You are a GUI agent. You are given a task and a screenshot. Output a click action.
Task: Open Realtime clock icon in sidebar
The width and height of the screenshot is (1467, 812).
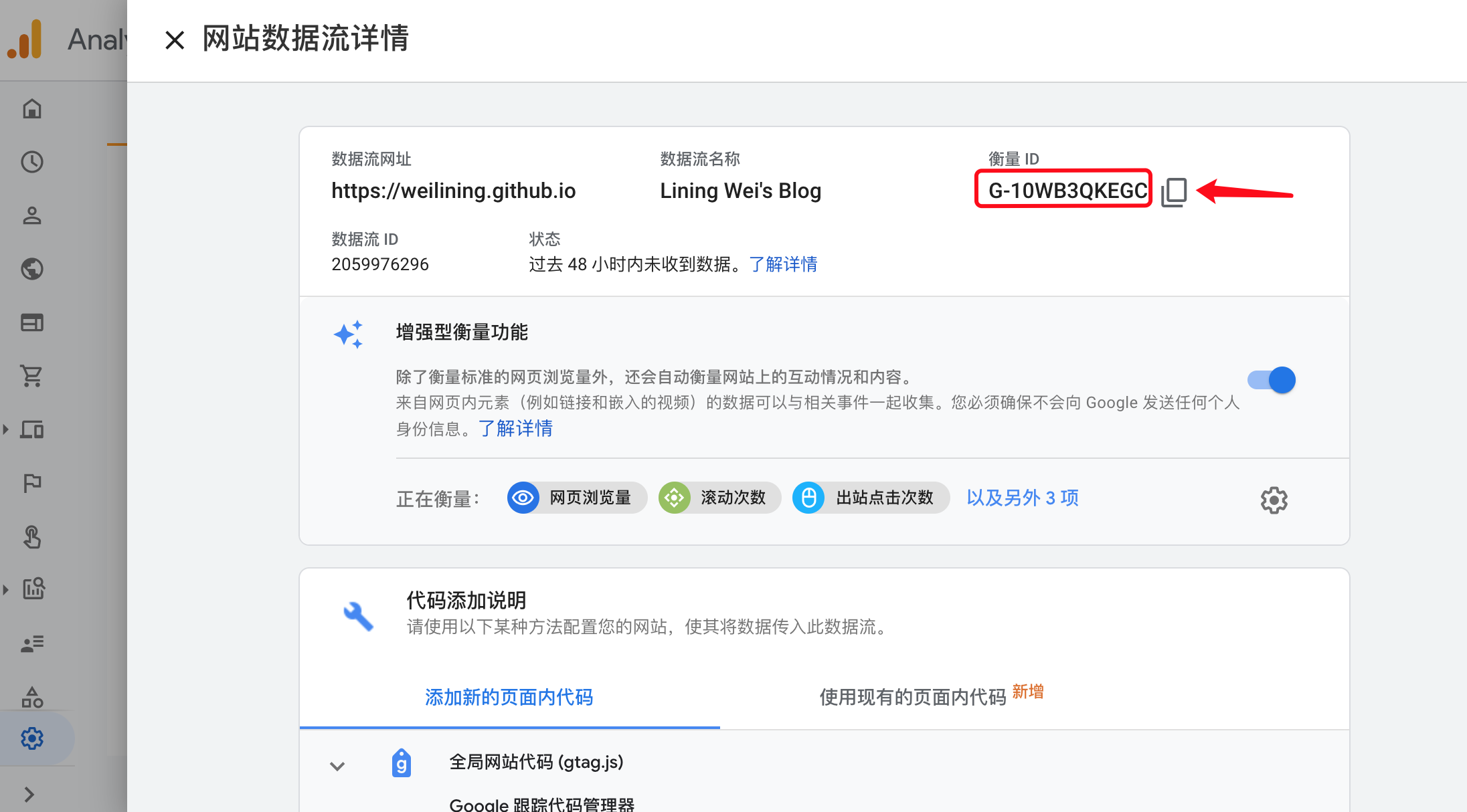(x=31, y=162)
